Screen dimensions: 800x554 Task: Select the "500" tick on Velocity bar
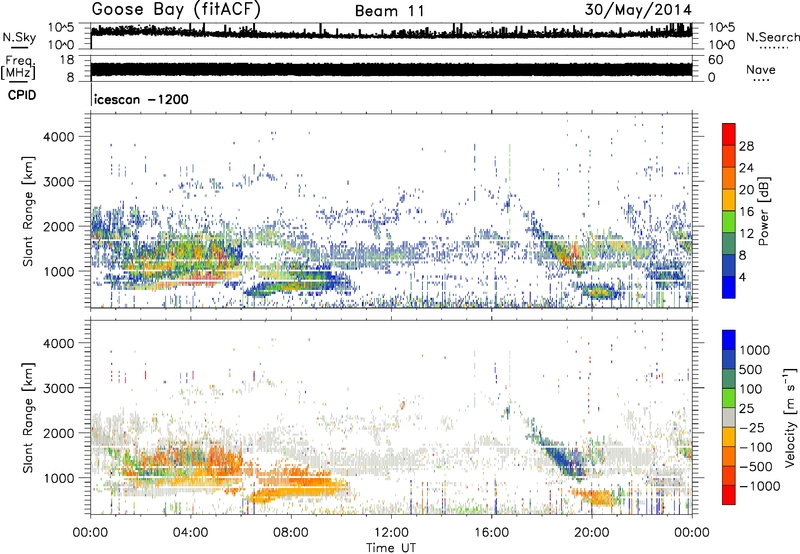point(751,369)
